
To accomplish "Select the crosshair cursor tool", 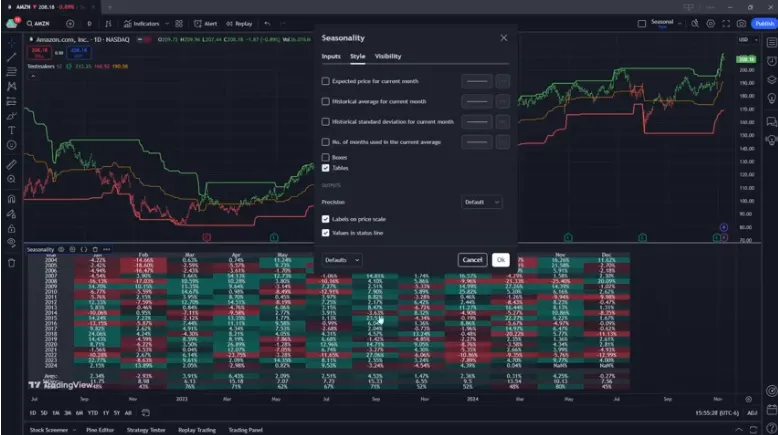I will (x=11, y=43).
